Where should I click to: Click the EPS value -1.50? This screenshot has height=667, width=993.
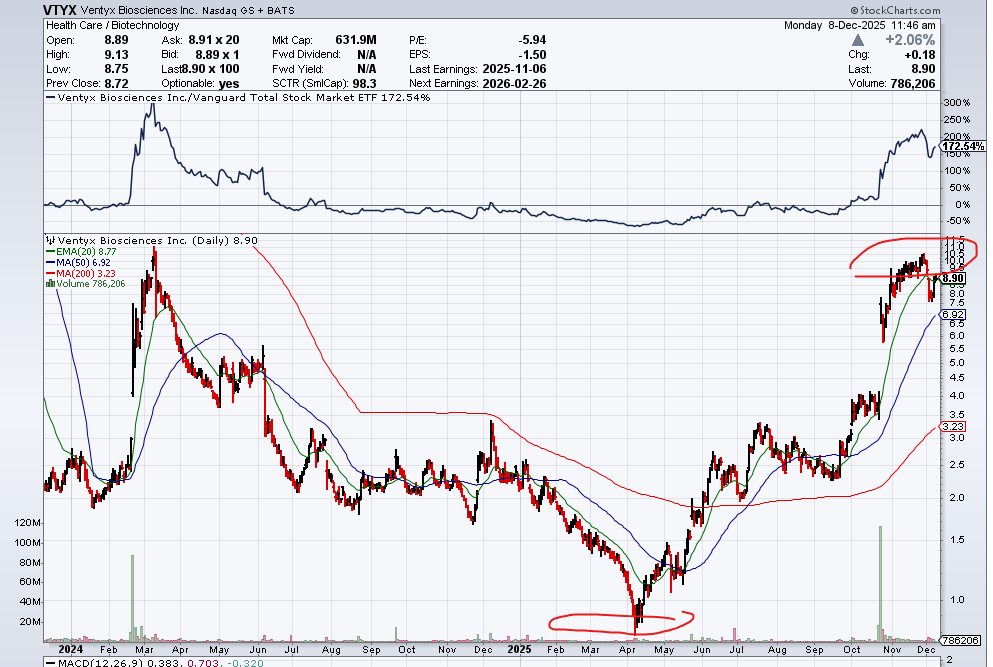click(x=532, y=54)
